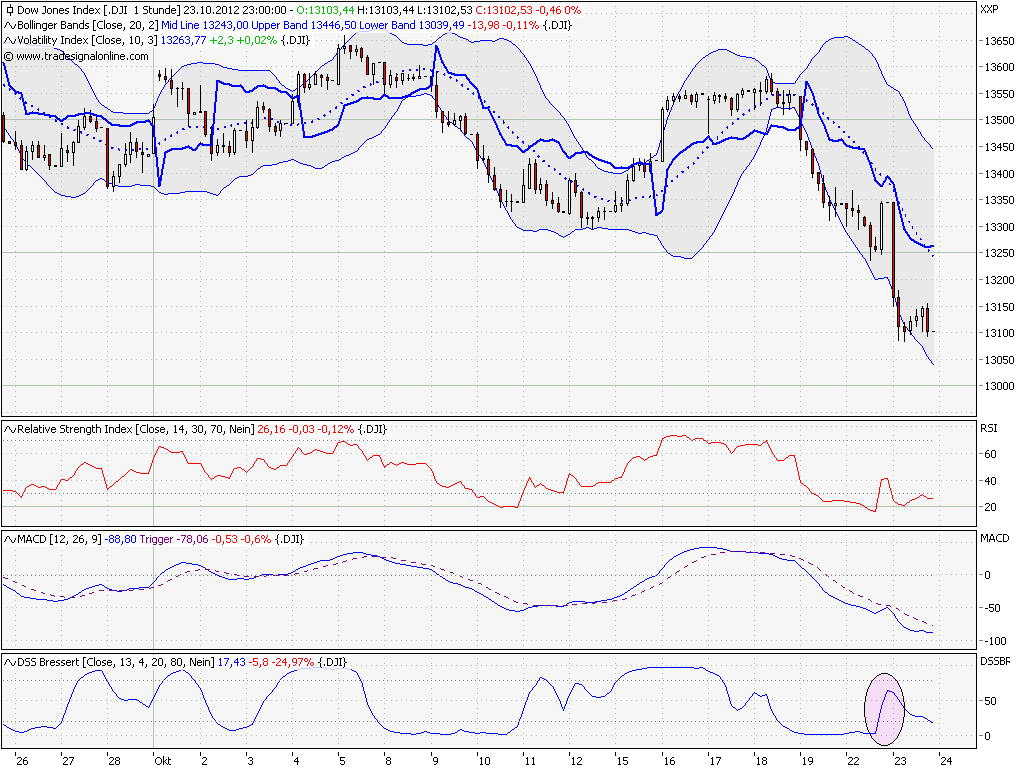Image resolution: width=1024 pixels, height=768 pixels.
Task: Click the curve icon beside DSS Bressert
Action: click(8, 661)
